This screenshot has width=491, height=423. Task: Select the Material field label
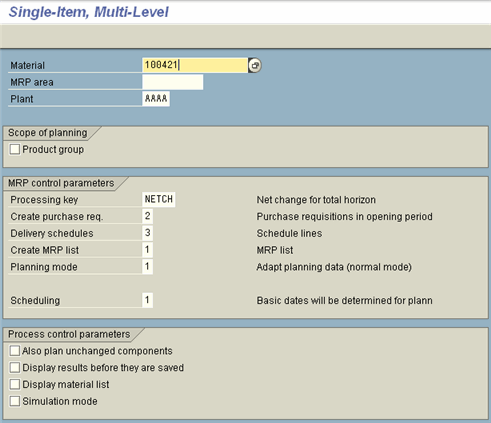(x=28, y=65)
